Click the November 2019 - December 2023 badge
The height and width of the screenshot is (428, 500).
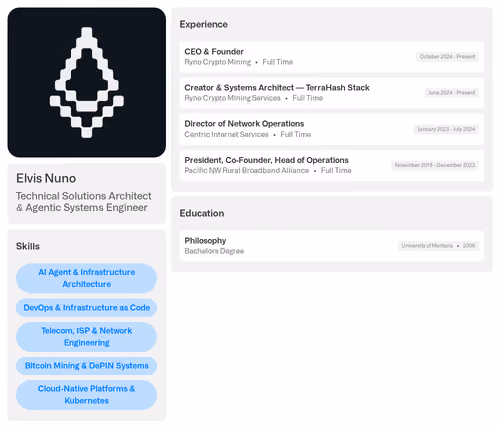coord(435,165)
